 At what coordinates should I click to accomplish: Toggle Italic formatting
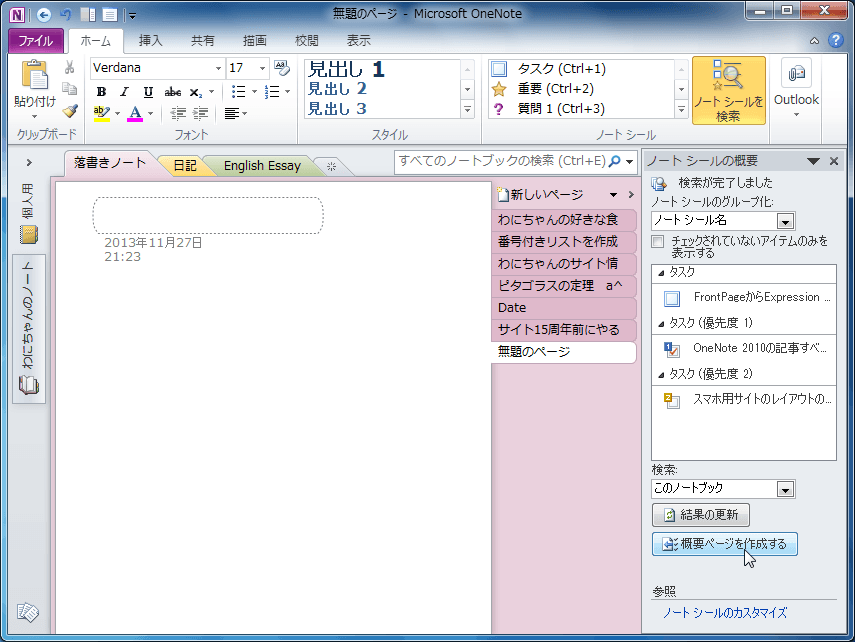click(x=124, y=92)
